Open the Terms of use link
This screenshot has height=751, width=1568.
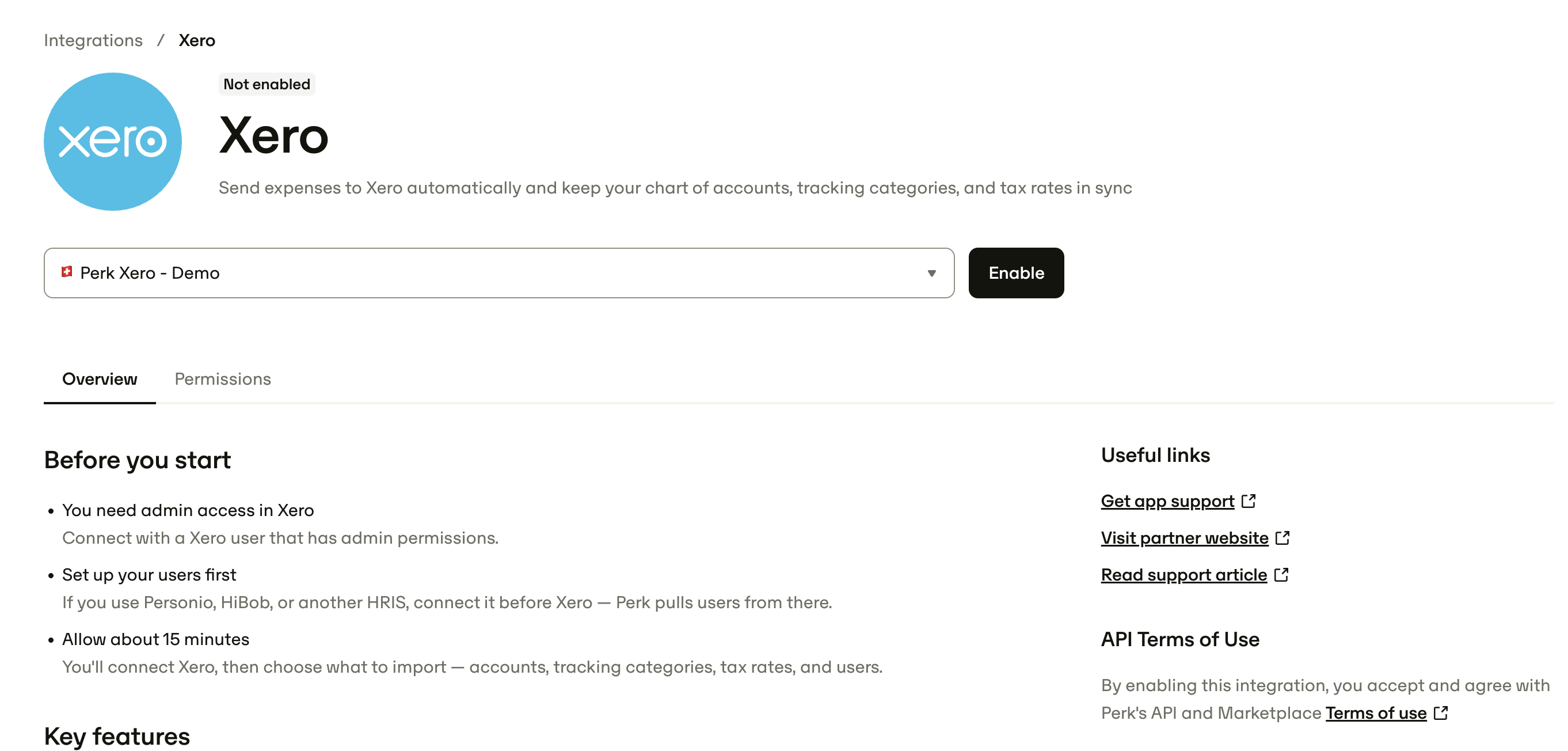pos(1376,712)
